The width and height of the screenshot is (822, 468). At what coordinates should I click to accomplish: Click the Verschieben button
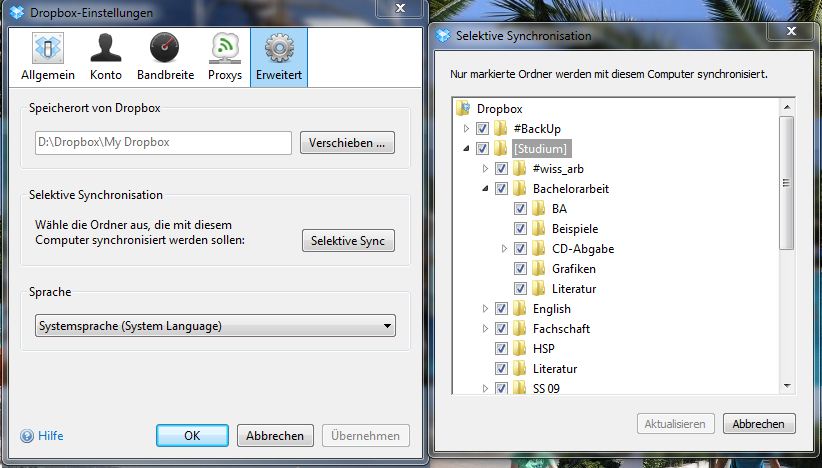pos(347,143)
